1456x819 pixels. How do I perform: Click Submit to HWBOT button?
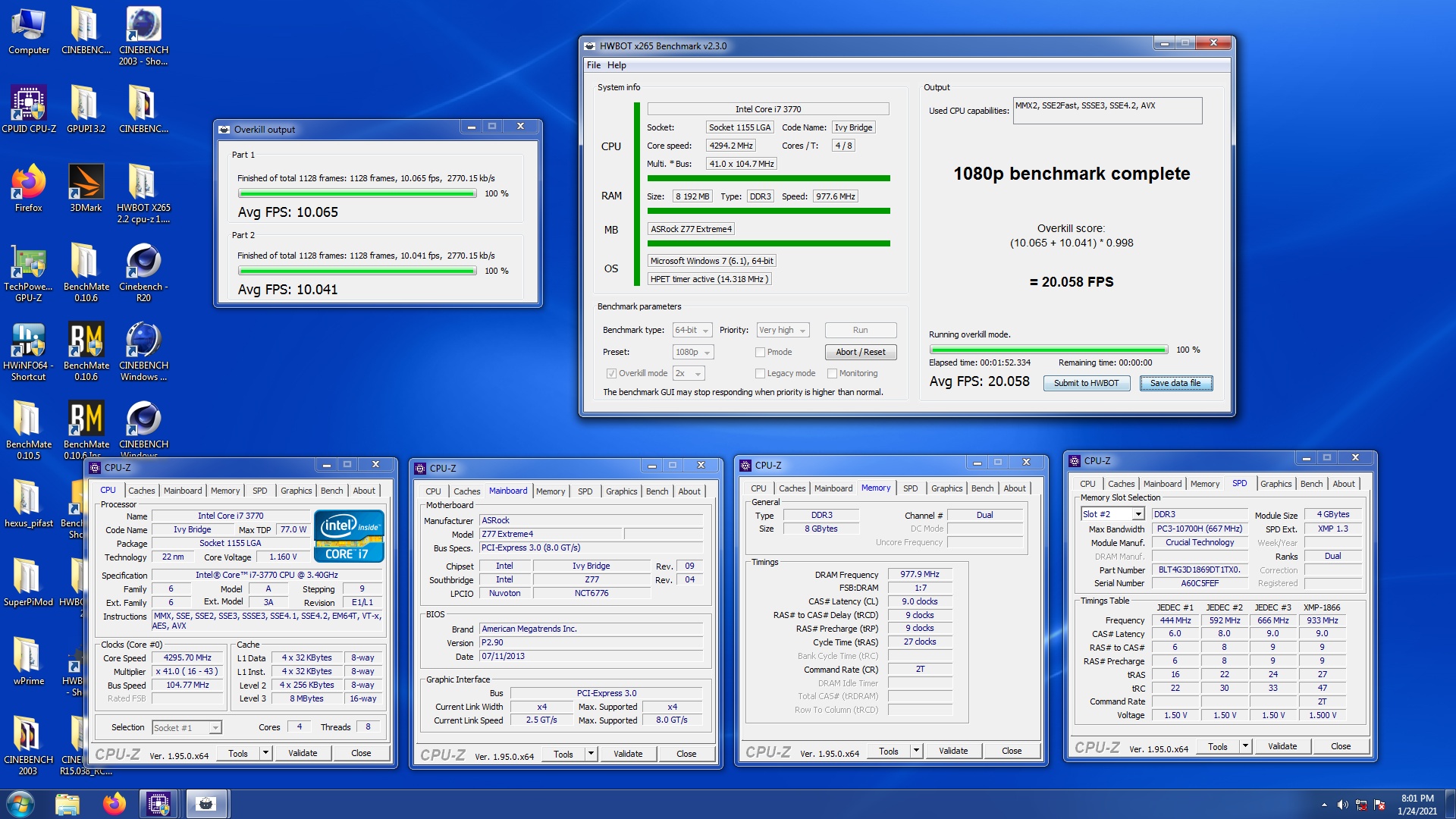pyautogui.click(x=1086, y=383)
